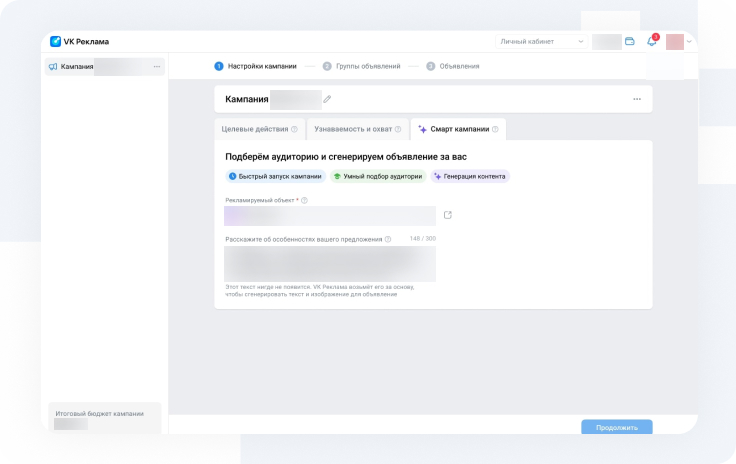Click the pencil icon to rename campaign
The width and height of the screenshot is (736, 464).
point(327,99)
